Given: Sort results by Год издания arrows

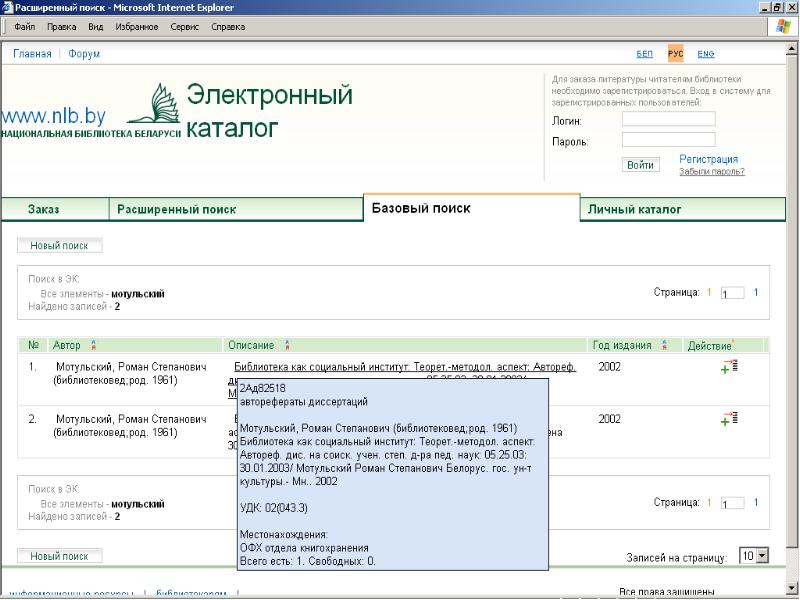Looking at the screenshot, I should pos(664,345).
